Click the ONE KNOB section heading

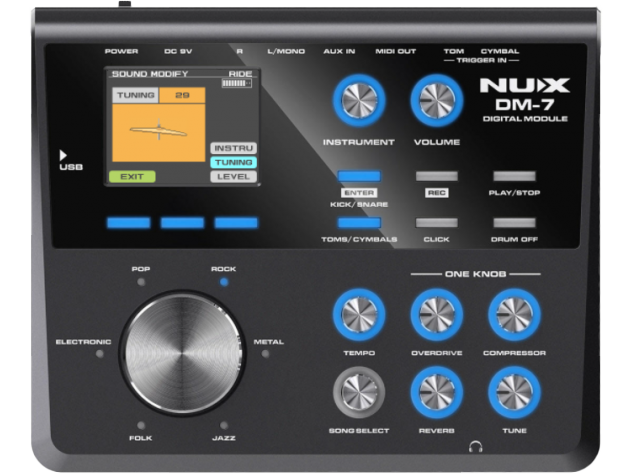[476, 274]
